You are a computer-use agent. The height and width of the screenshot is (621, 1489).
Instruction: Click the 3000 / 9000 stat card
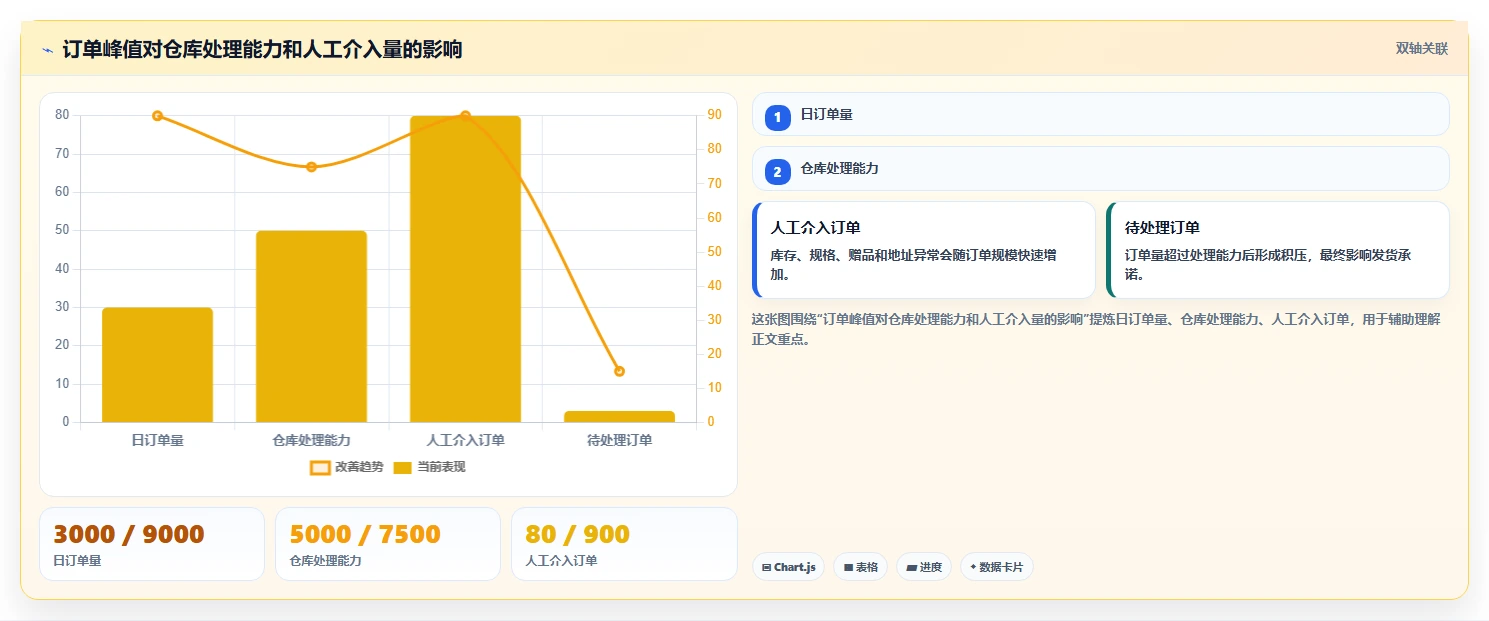point(152,544)
